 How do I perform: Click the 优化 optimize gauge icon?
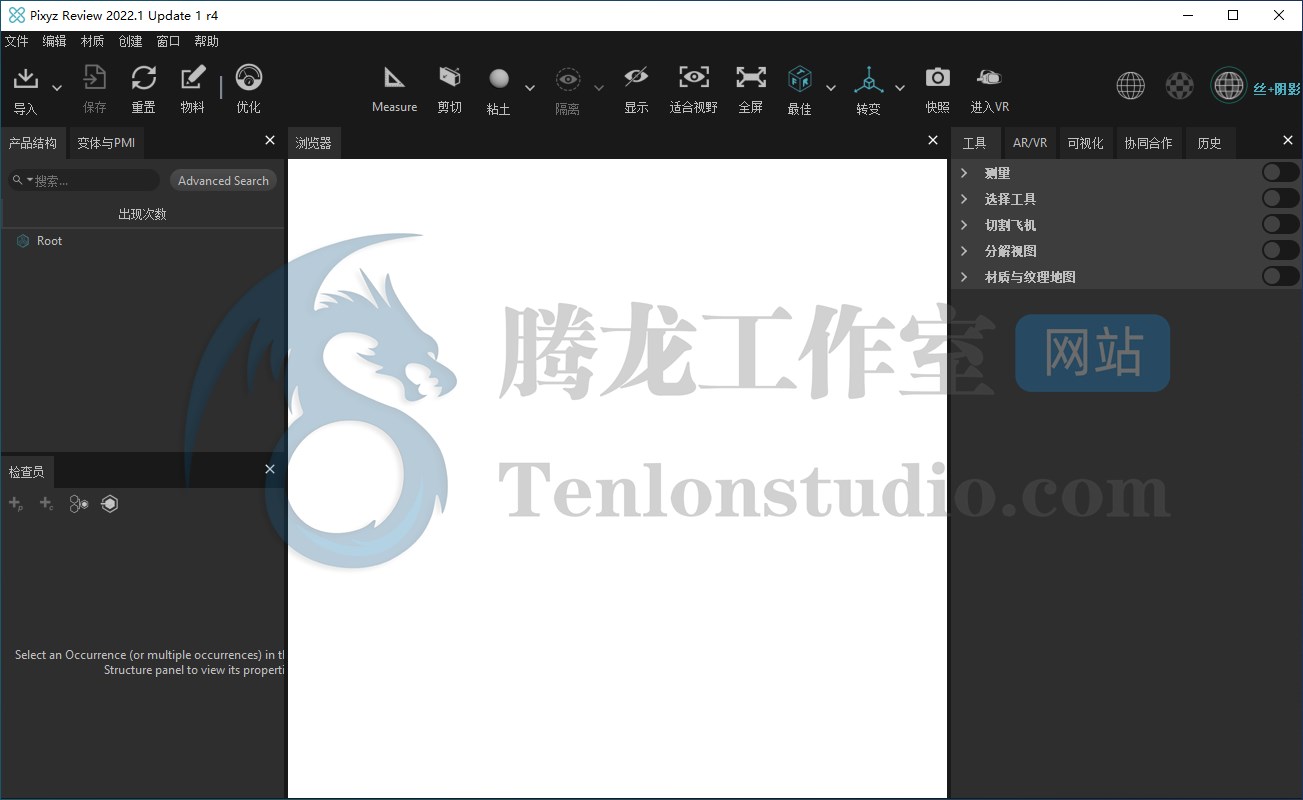tap(248, 79)
